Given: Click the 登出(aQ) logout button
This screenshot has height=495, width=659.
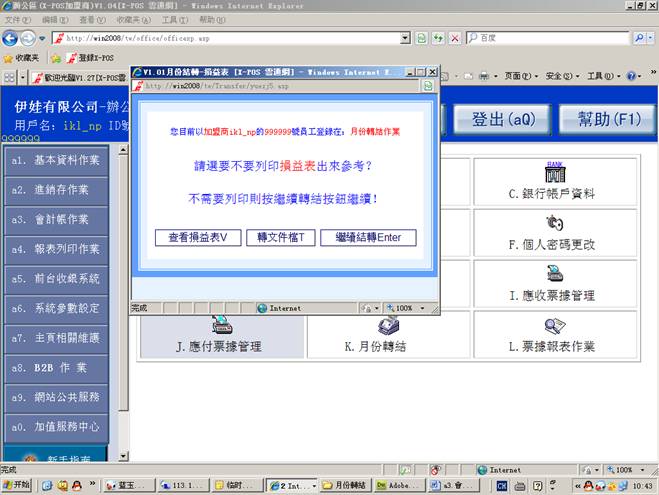Looking at the screenshot, I should pyautogui.click(x=504, y=119).
